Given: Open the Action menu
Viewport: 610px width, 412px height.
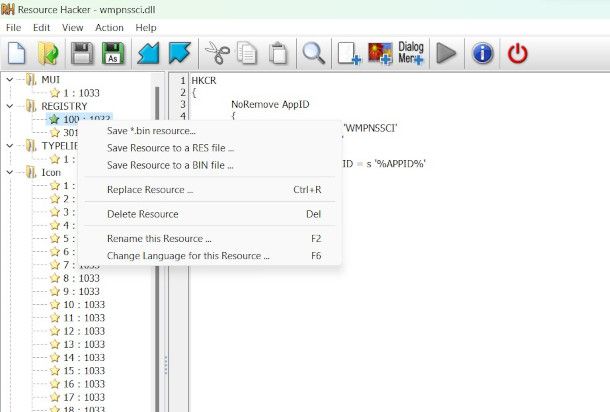Looking at the screenshot, I should click(109, 28).
